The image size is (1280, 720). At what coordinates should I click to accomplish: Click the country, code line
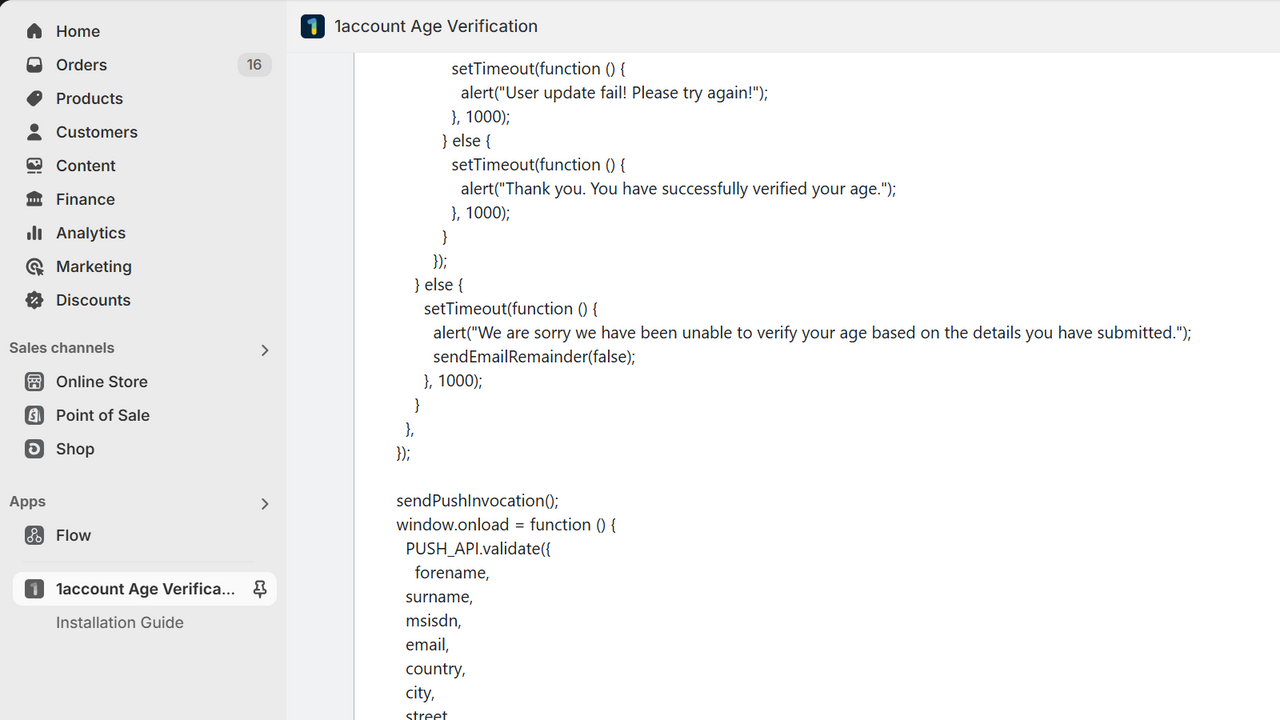pos(435,669)
